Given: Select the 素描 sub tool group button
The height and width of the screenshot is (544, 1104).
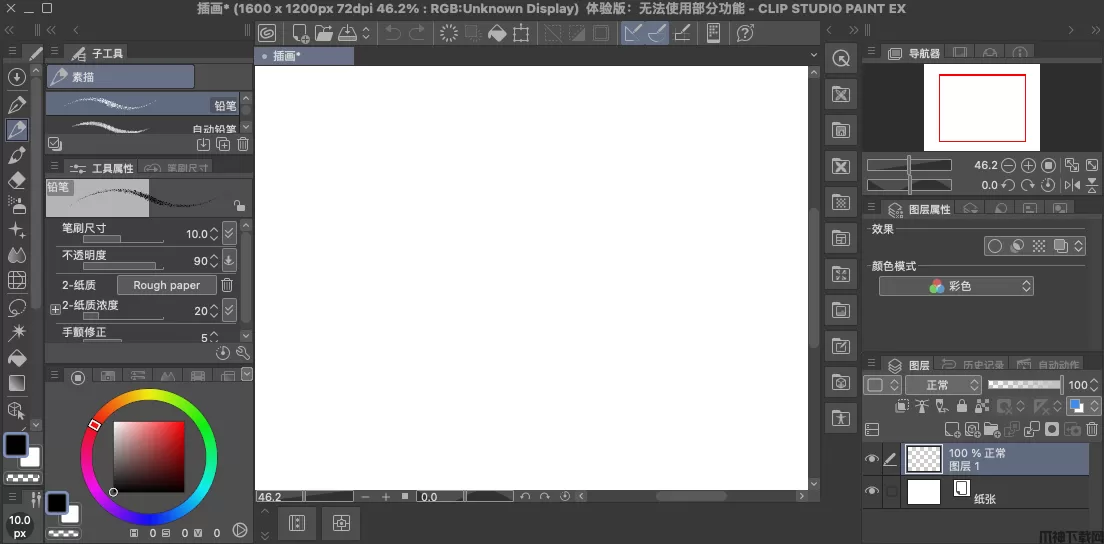Looking at the screenshot, I should (x=120, y=76).
